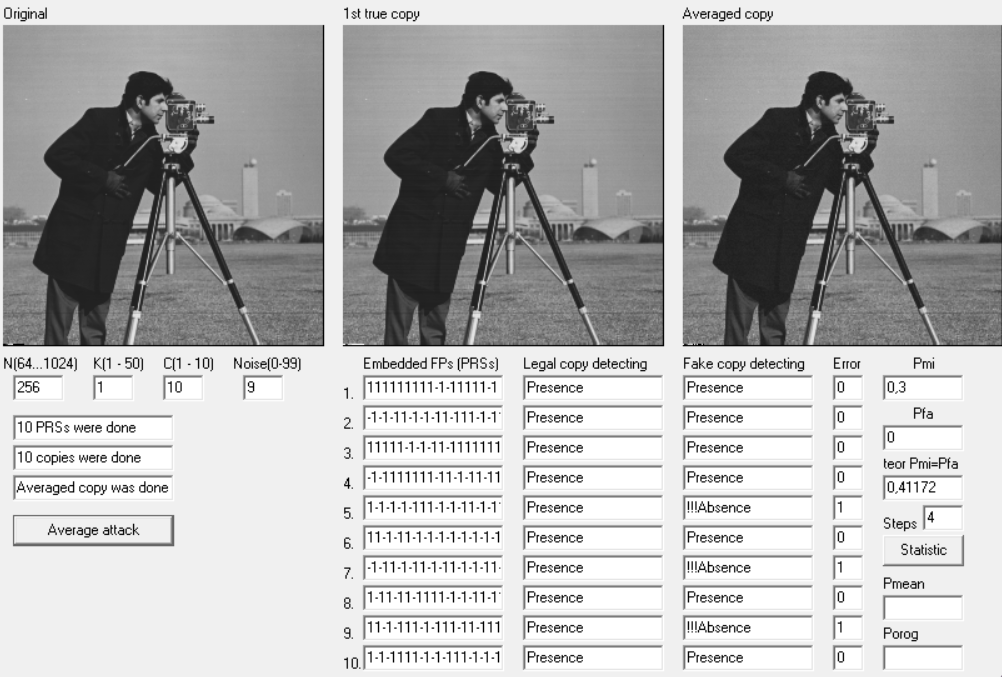Click the Average attack button
1002x677 pixels.
[93, 530]
